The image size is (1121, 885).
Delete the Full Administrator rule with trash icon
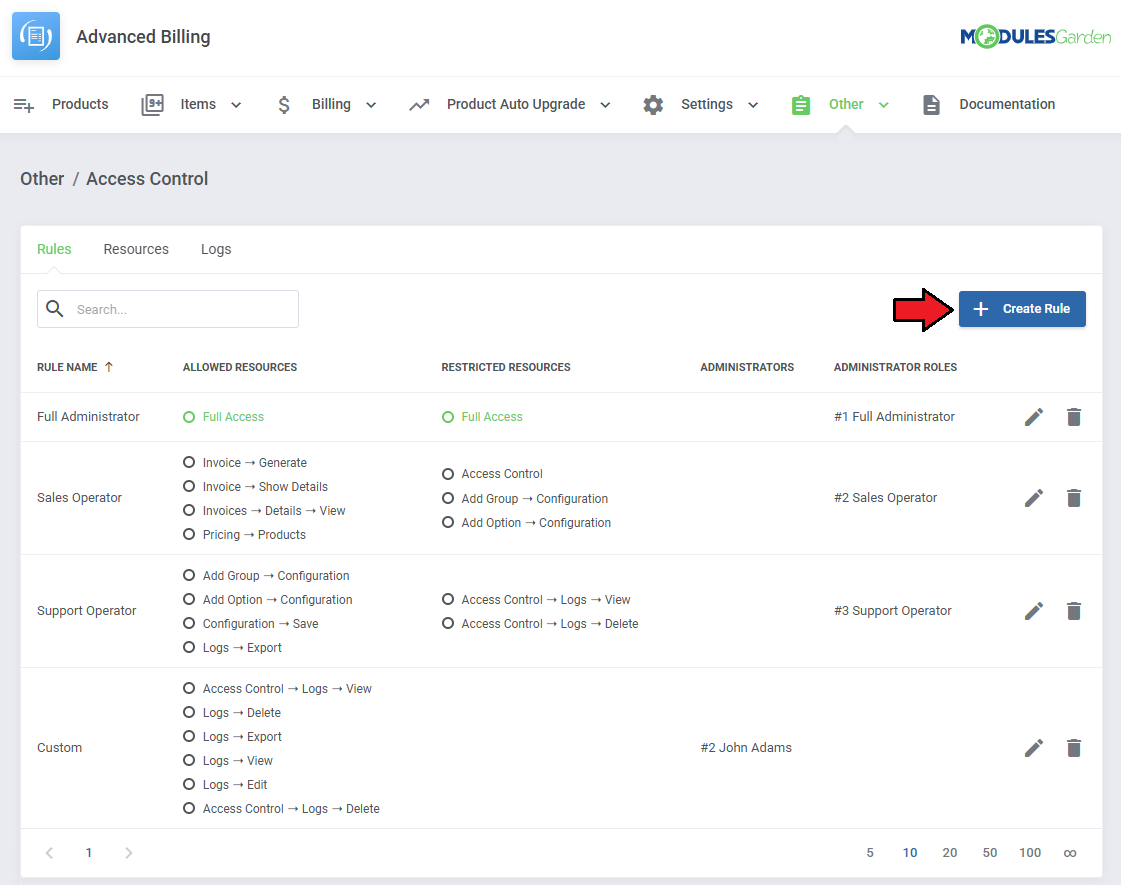pyautogui.click(x=1074, y=417)
